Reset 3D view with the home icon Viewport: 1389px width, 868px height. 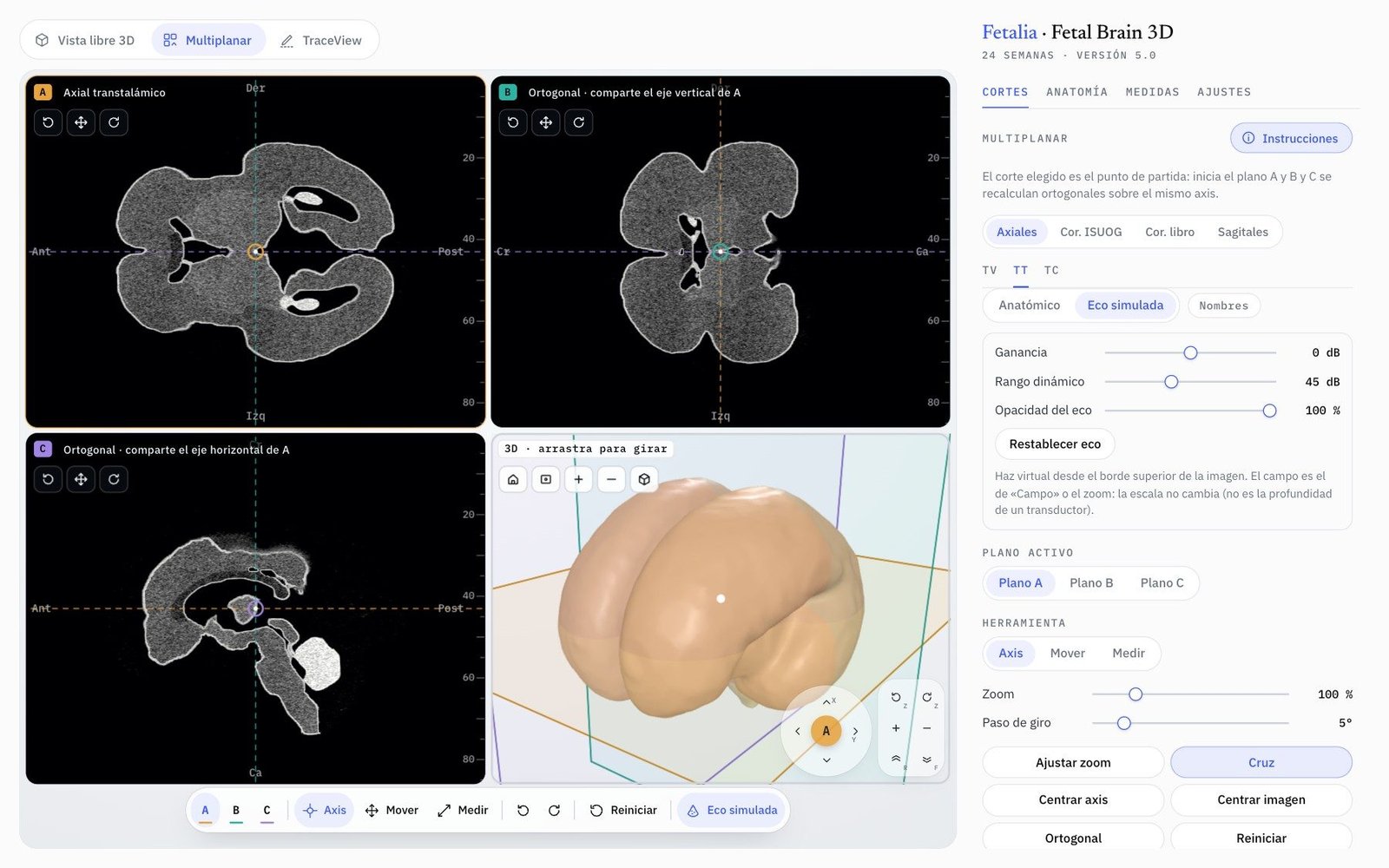tap(513, 479)
